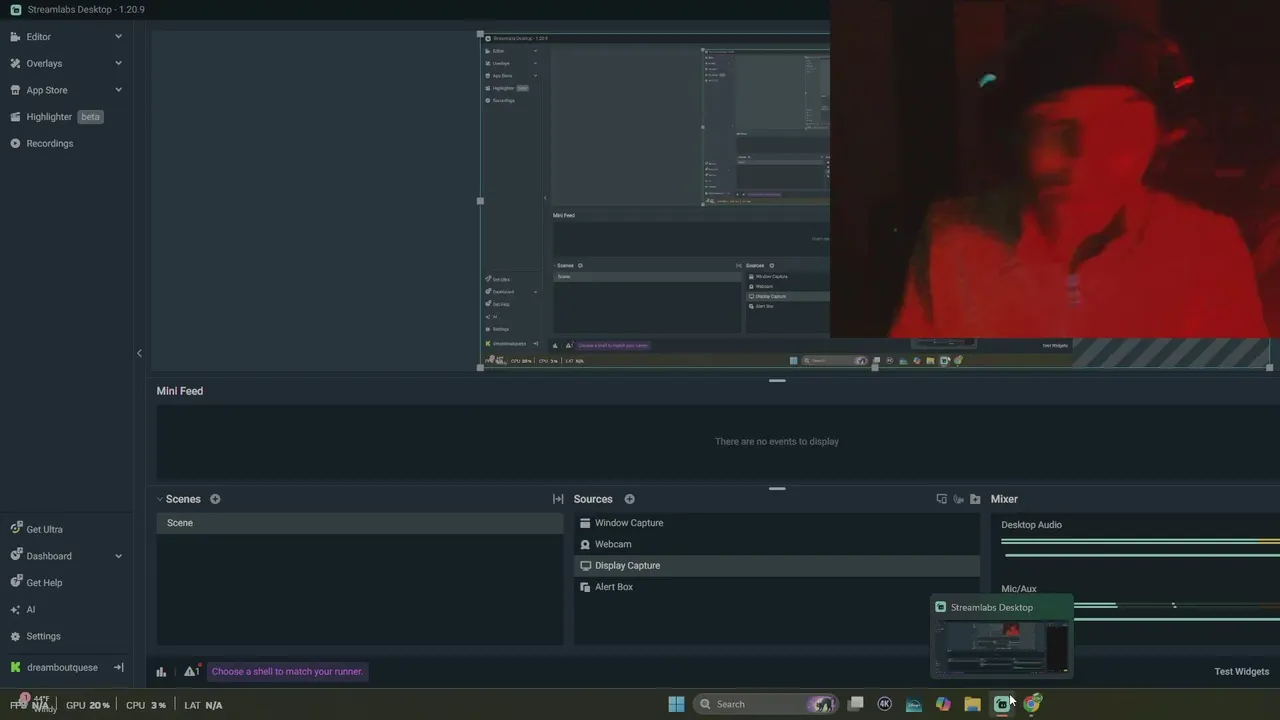1280x720 pixels.
Task: Click the Alert Box source icon
Action: 585,587
